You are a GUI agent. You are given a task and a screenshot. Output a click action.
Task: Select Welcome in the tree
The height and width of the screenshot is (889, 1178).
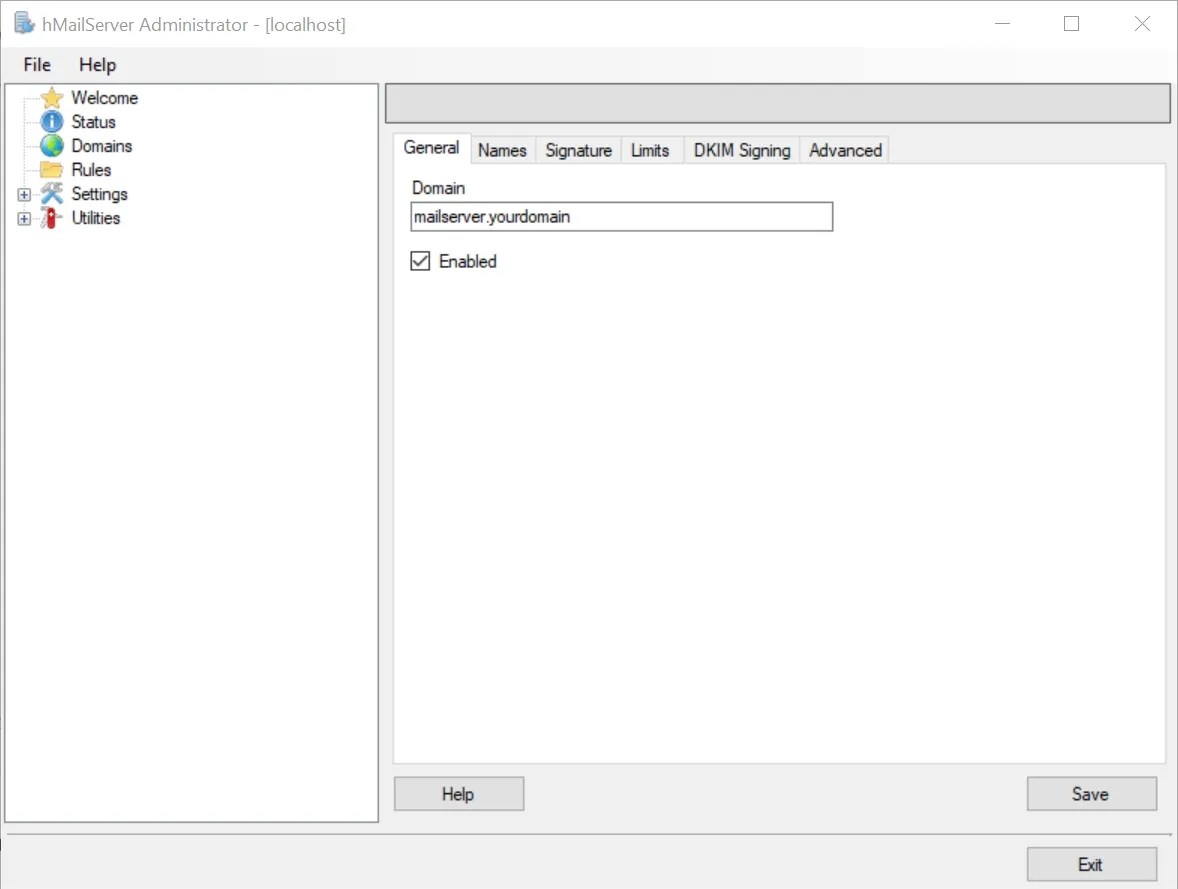click(x=104, y=98)
